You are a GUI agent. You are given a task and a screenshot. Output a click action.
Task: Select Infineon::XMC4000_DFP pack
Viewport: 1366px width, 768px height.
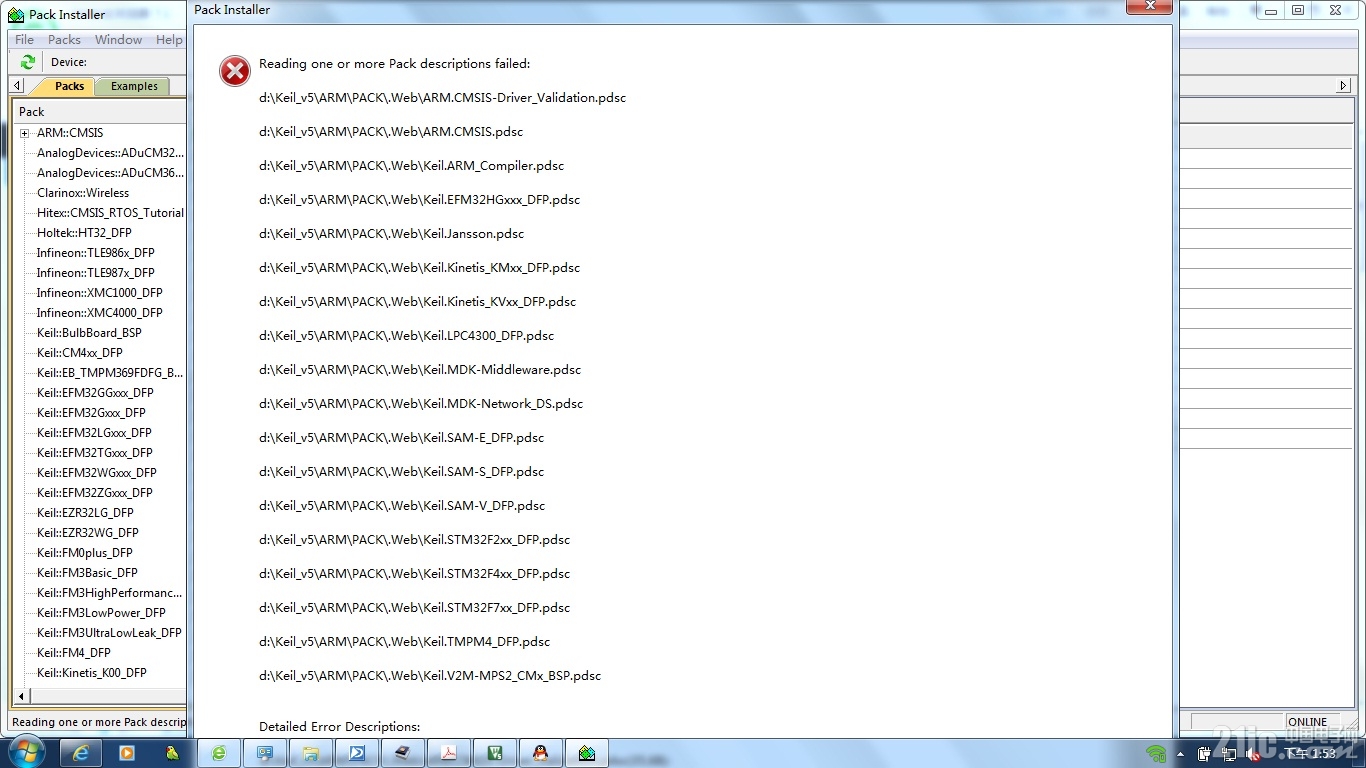point(99,313)
